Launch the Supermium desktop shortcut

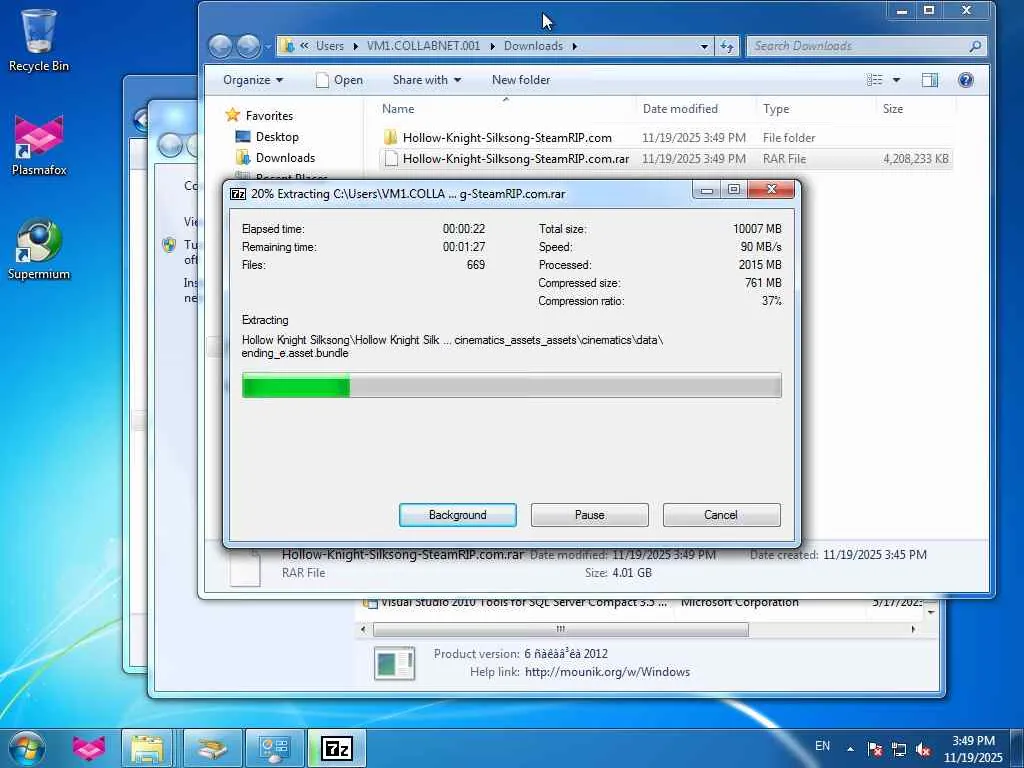click(x=39, y=249)
